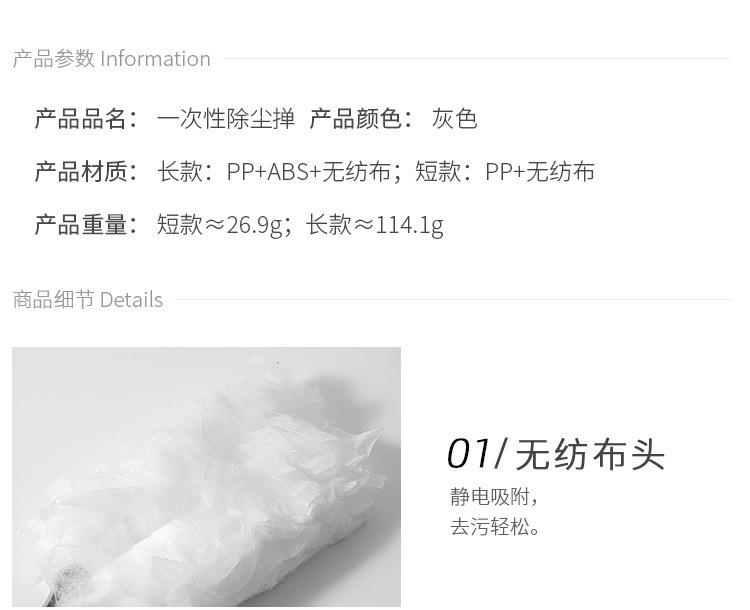Click the duster head product photo
The image size is (750, 610).
click(206, 477)
